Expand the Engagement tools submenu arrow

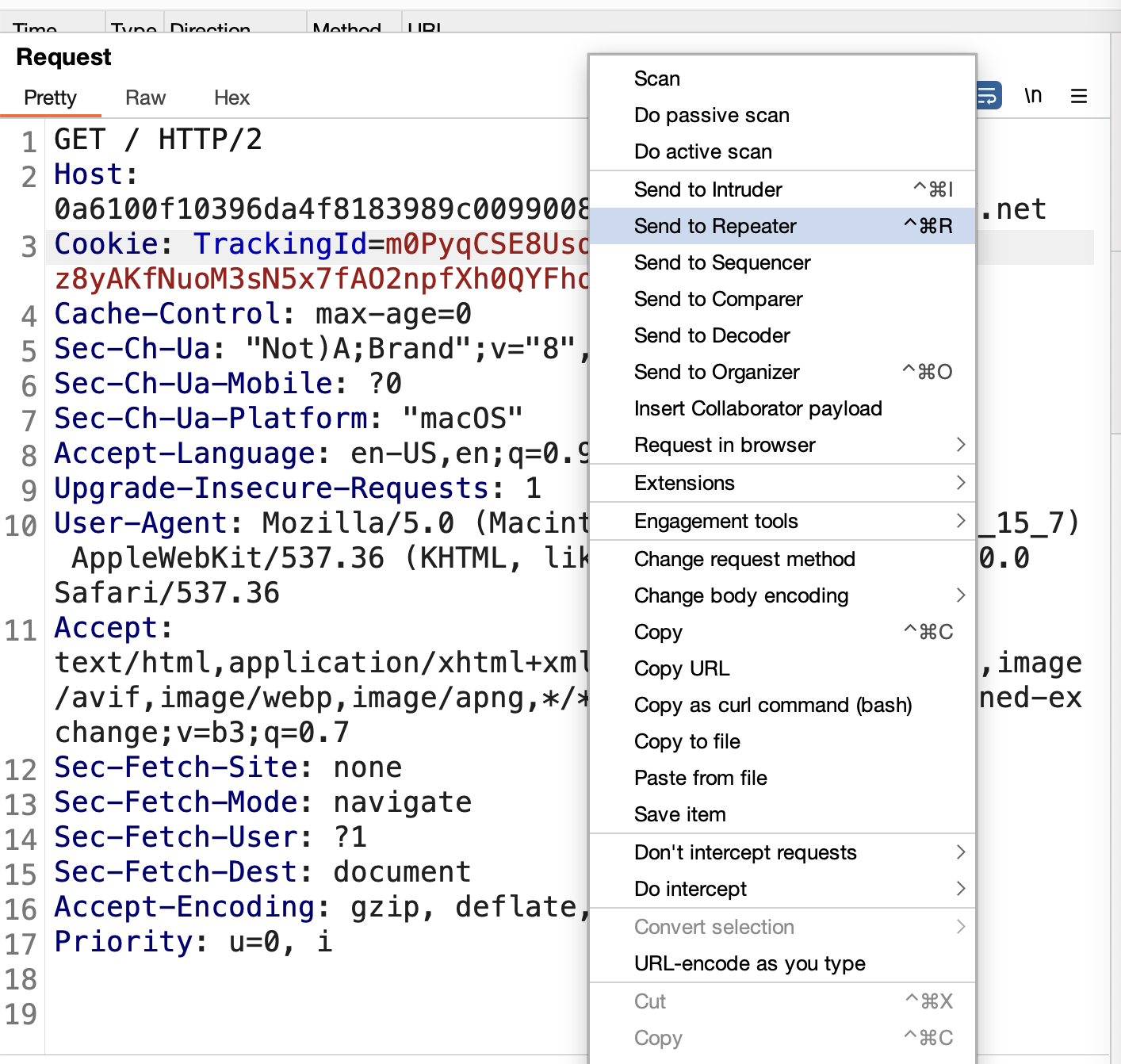pos(961,521)
